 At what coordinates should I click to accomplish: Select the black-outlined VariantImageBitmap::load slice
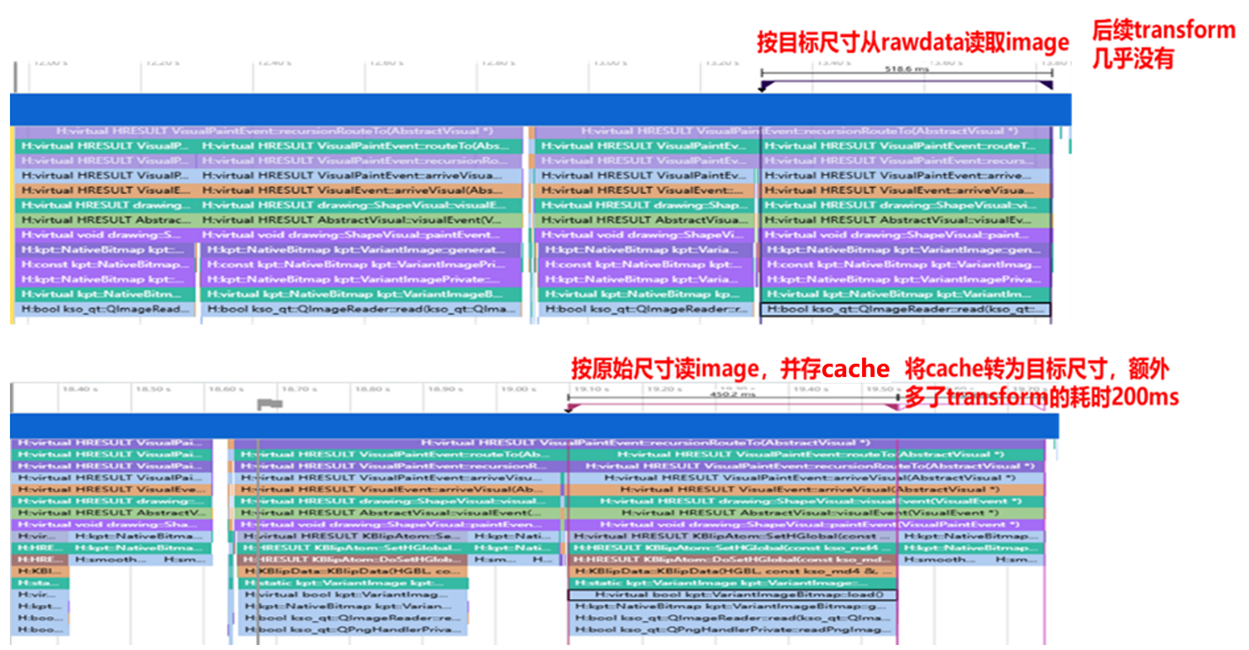coord(733,595)
